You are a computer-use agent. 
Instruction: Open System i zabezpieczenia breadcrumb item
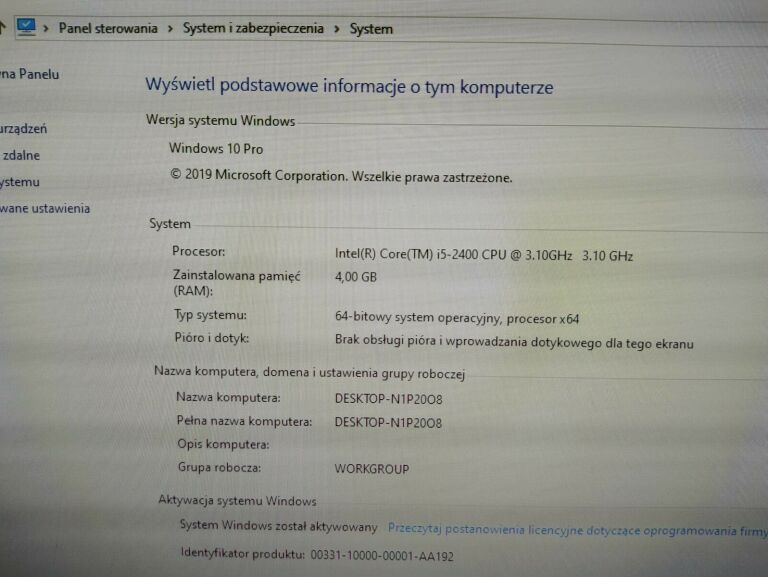253,28
